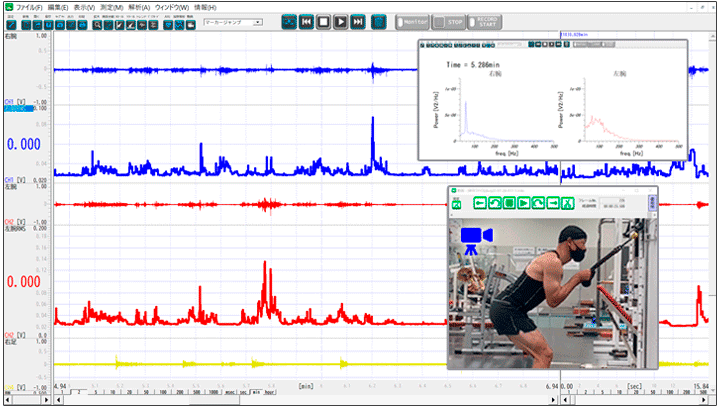Screen dimensions: 720x407
Task: Select the 2 time-scale tab on left axis
Action: [79, 392]
